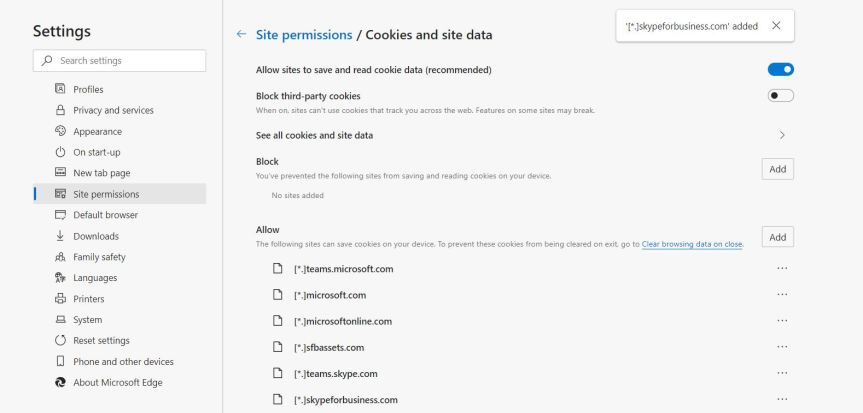The image size is (863, 413).
Task: Click the Downloads arrow icon in sidebar
Action: (60, 236)
